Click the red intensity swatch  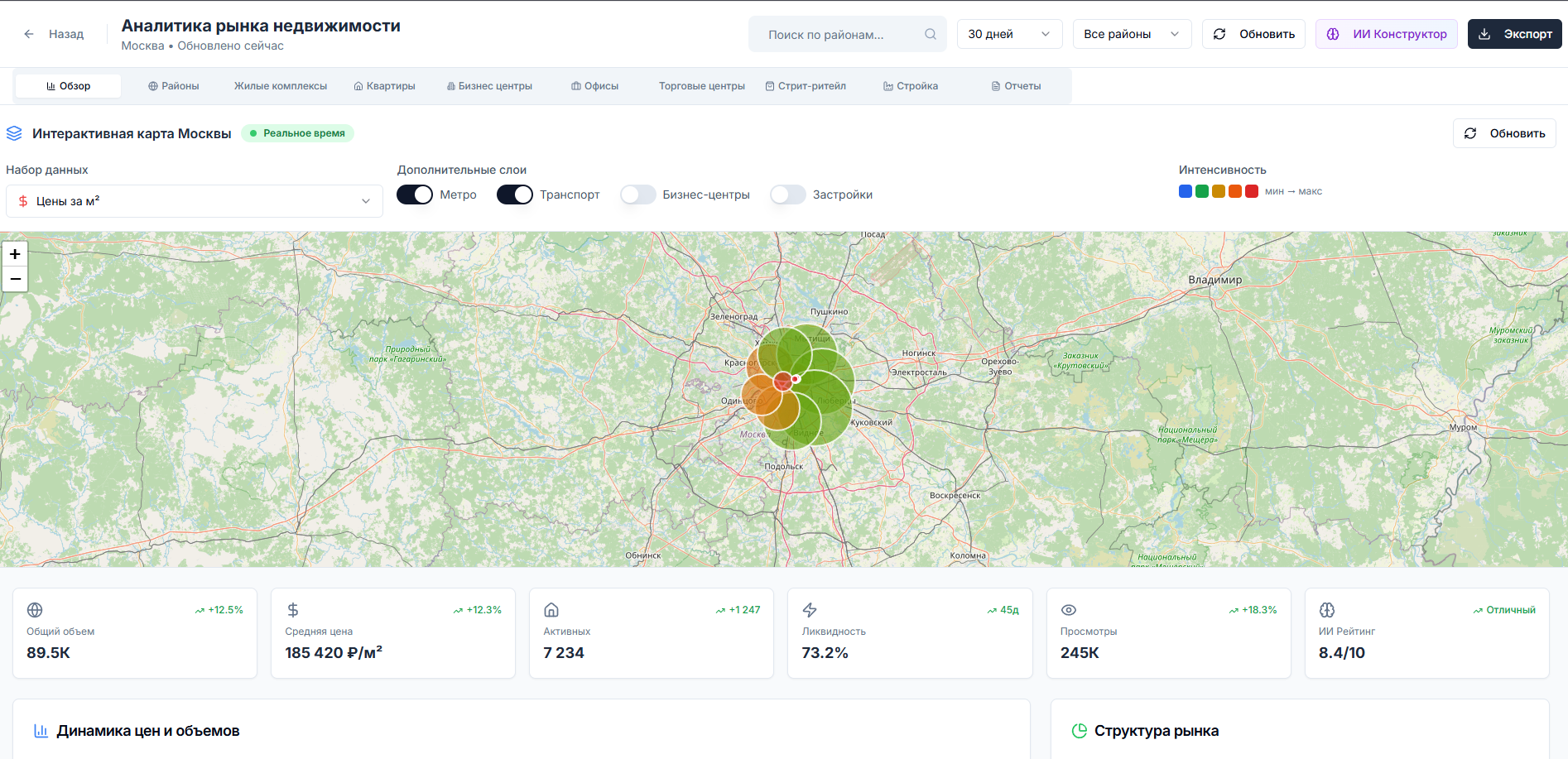(1252, 191)
